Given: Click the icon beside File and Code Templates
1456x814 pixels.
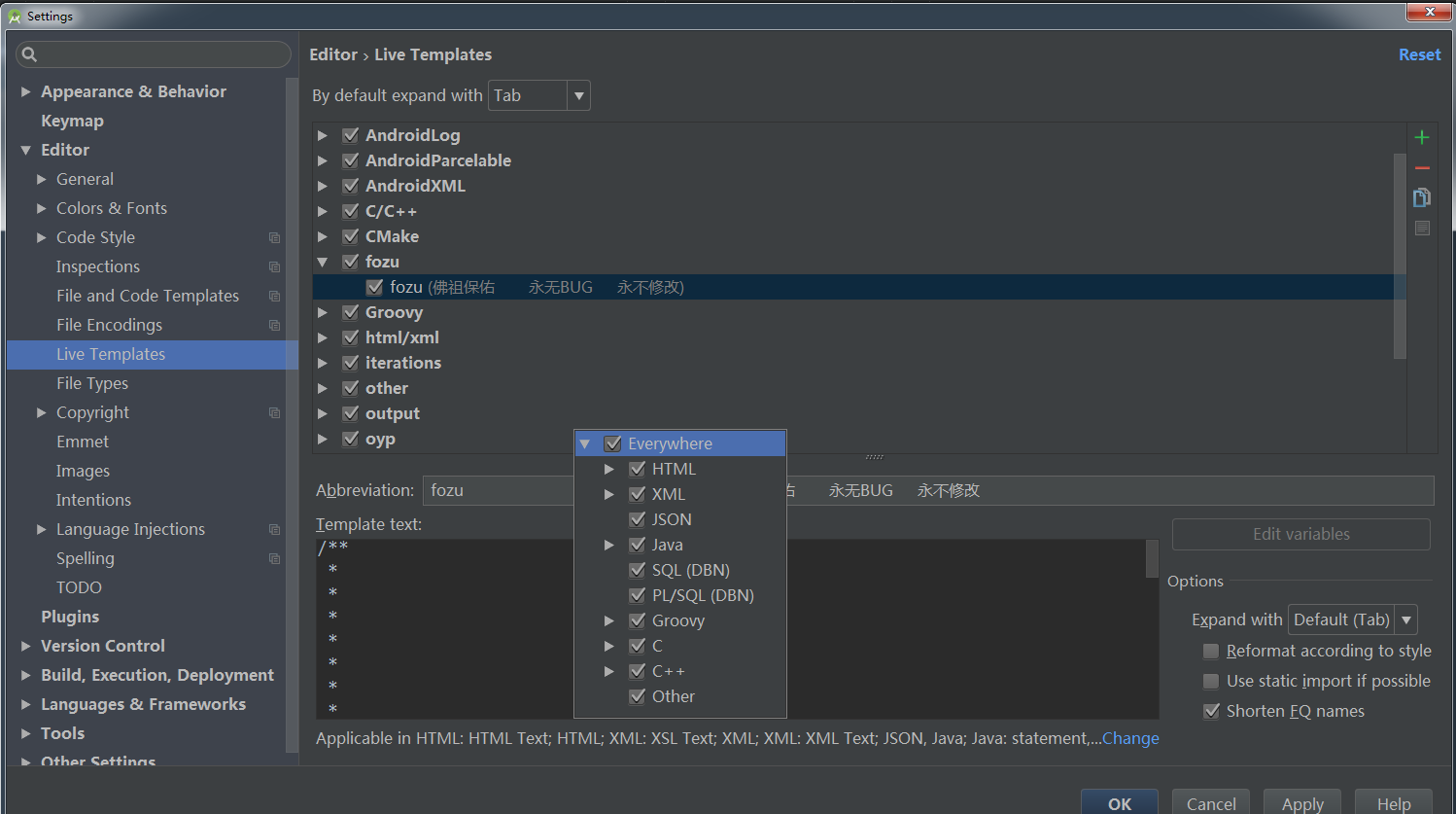Looking at the screenshot, I should point(274,296).
